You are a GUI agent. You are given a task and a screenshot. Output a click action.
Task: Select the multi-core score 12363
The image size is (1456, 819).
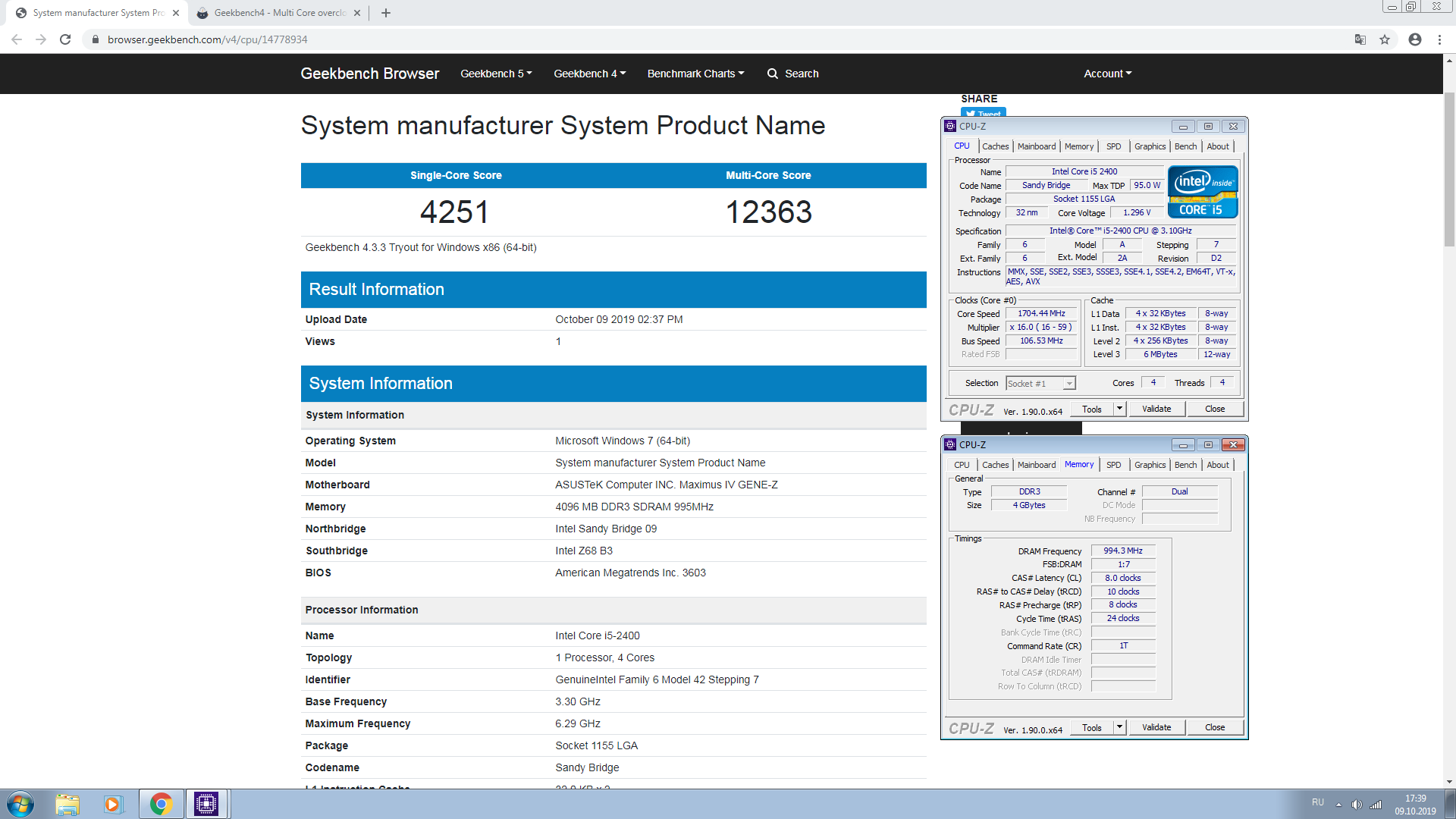click(x=768, y=212)
